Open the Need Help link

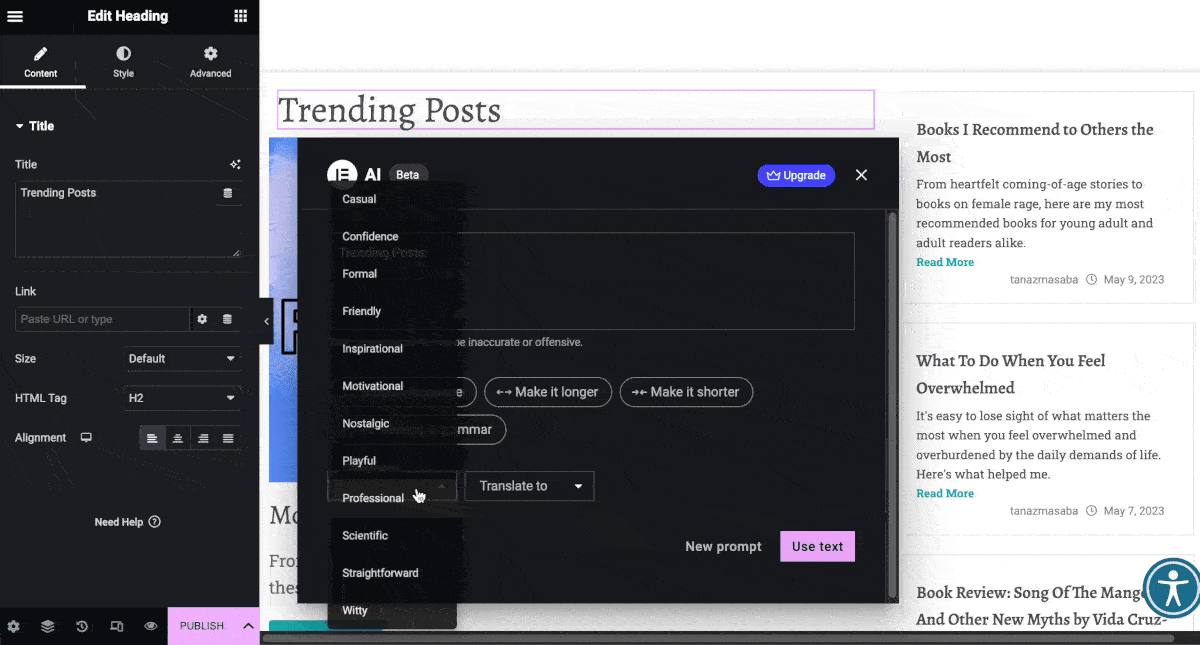click(119, 522)
